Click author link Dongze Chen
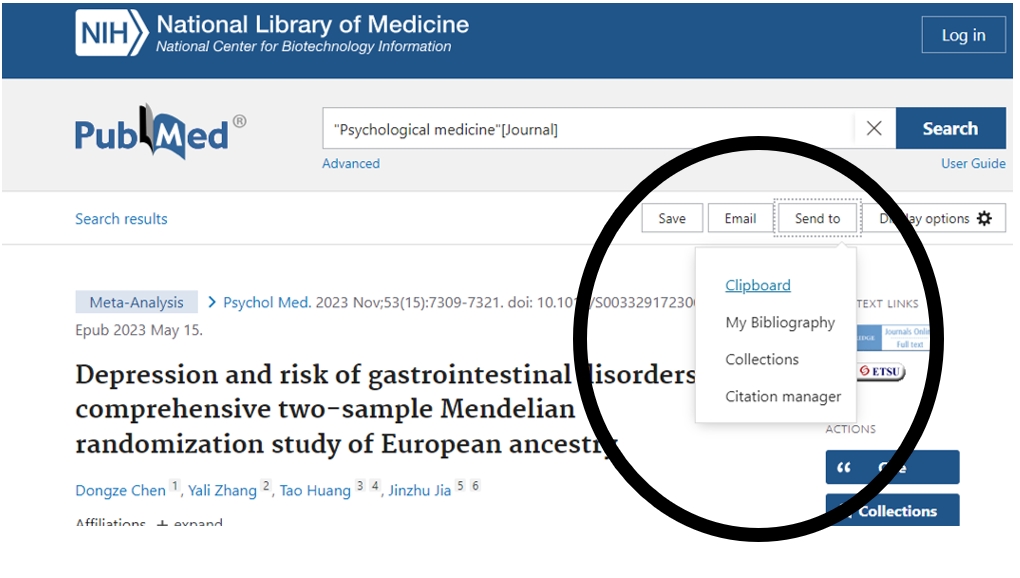 [x=121, y=490]
